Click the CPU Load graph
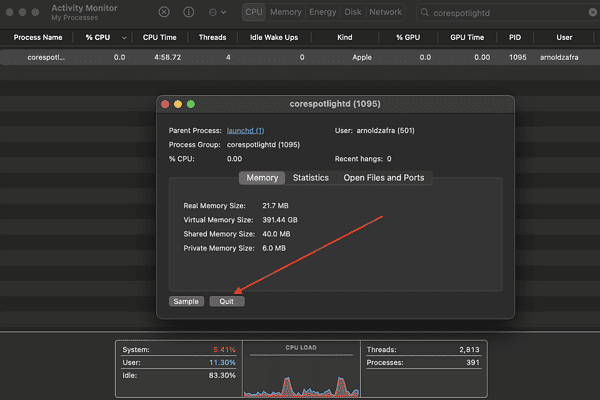The image size is (600, 400). (x=301, y=369)
